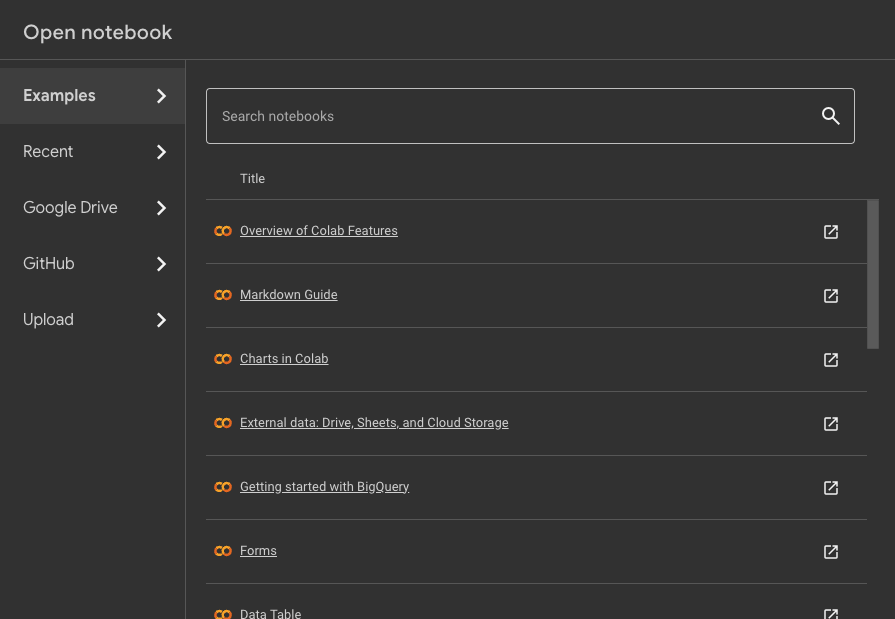Click Colab logo beside Overview of Colab Features
This screenshot has width=895, height=619.
click(x=223, y=231)
